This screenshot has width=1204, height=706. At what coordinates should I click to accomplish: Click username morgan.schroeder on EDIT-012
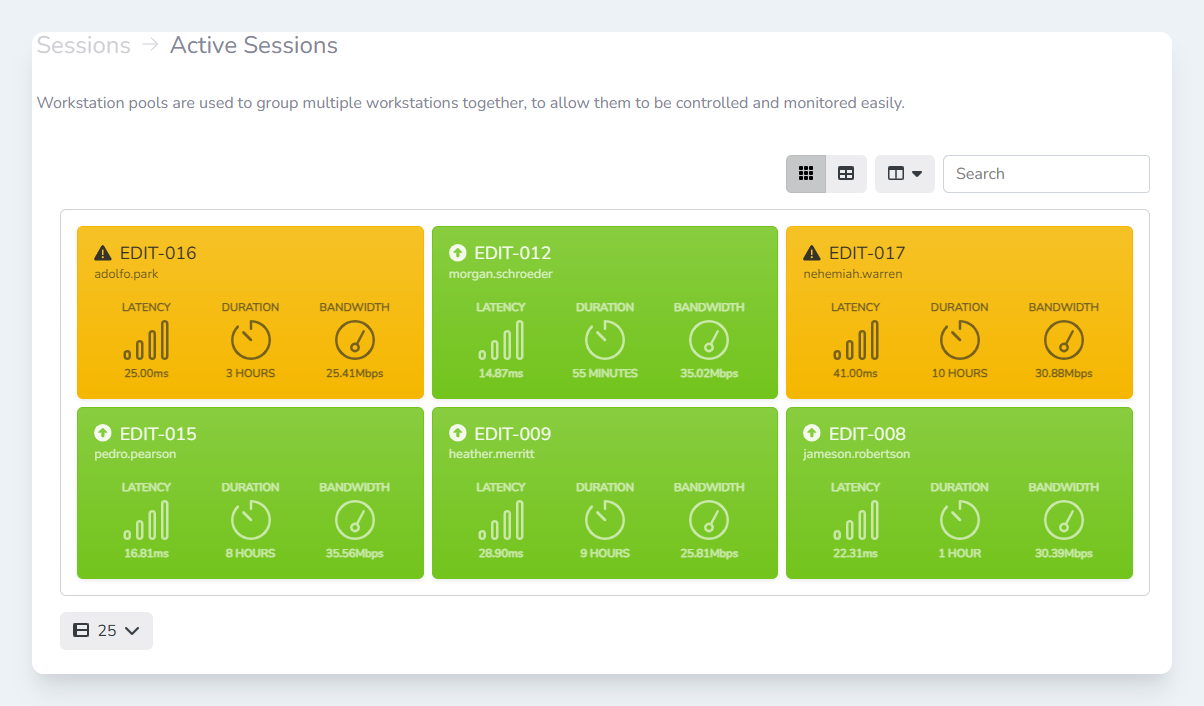point(501,274)
